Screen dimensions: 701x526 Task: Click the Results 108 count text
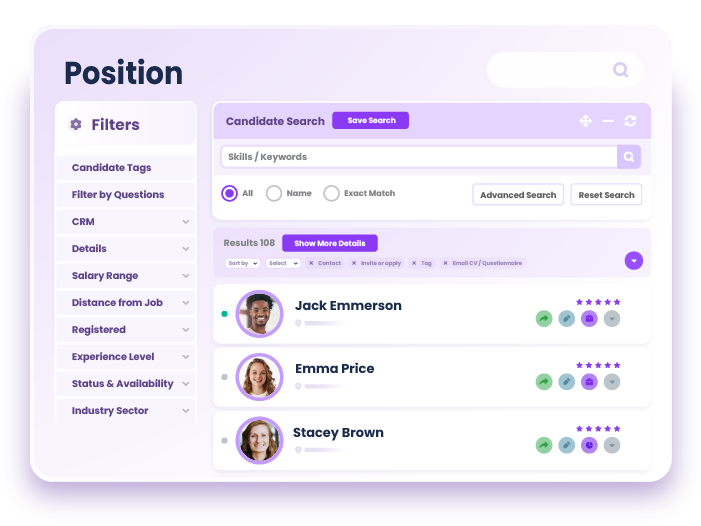tap(249, 243)
